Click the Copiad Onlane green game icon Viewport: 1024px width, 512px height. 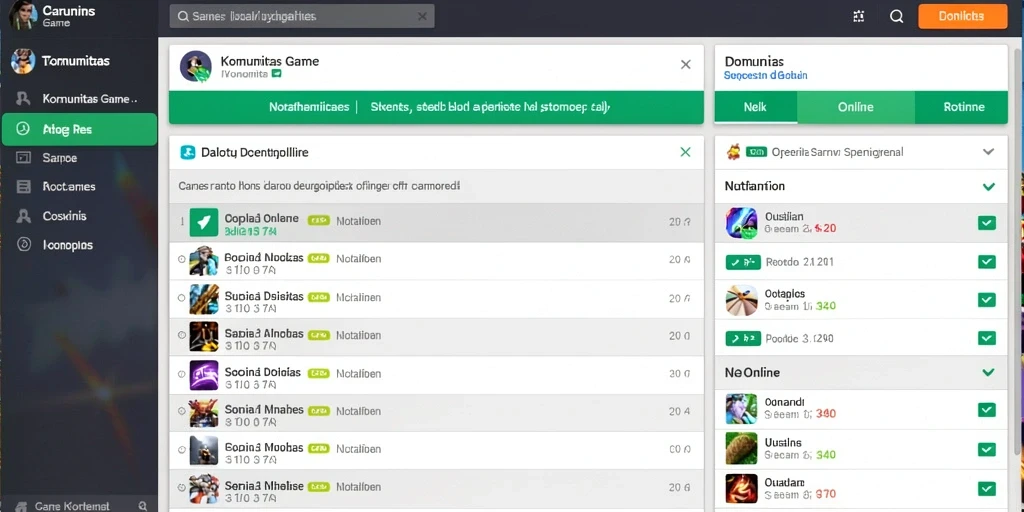204,222
